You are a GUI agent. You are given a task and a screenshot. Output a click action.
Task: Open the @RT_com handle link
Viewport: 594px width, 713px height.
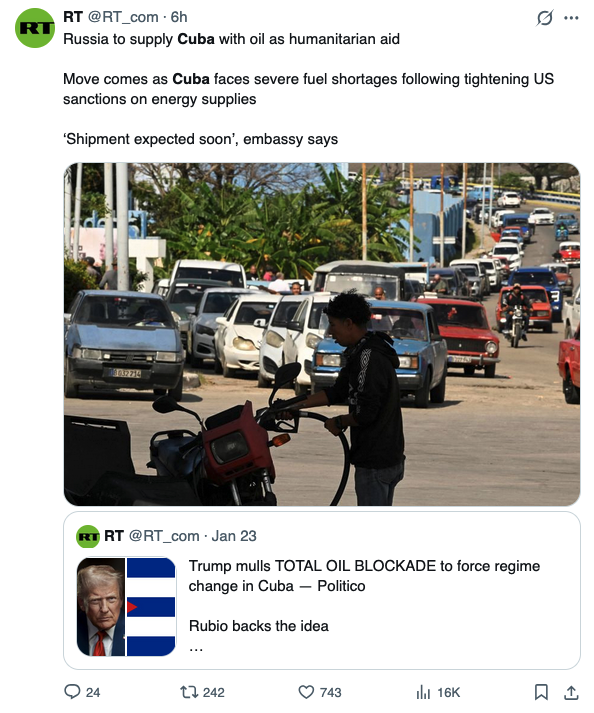pos(123,17)
